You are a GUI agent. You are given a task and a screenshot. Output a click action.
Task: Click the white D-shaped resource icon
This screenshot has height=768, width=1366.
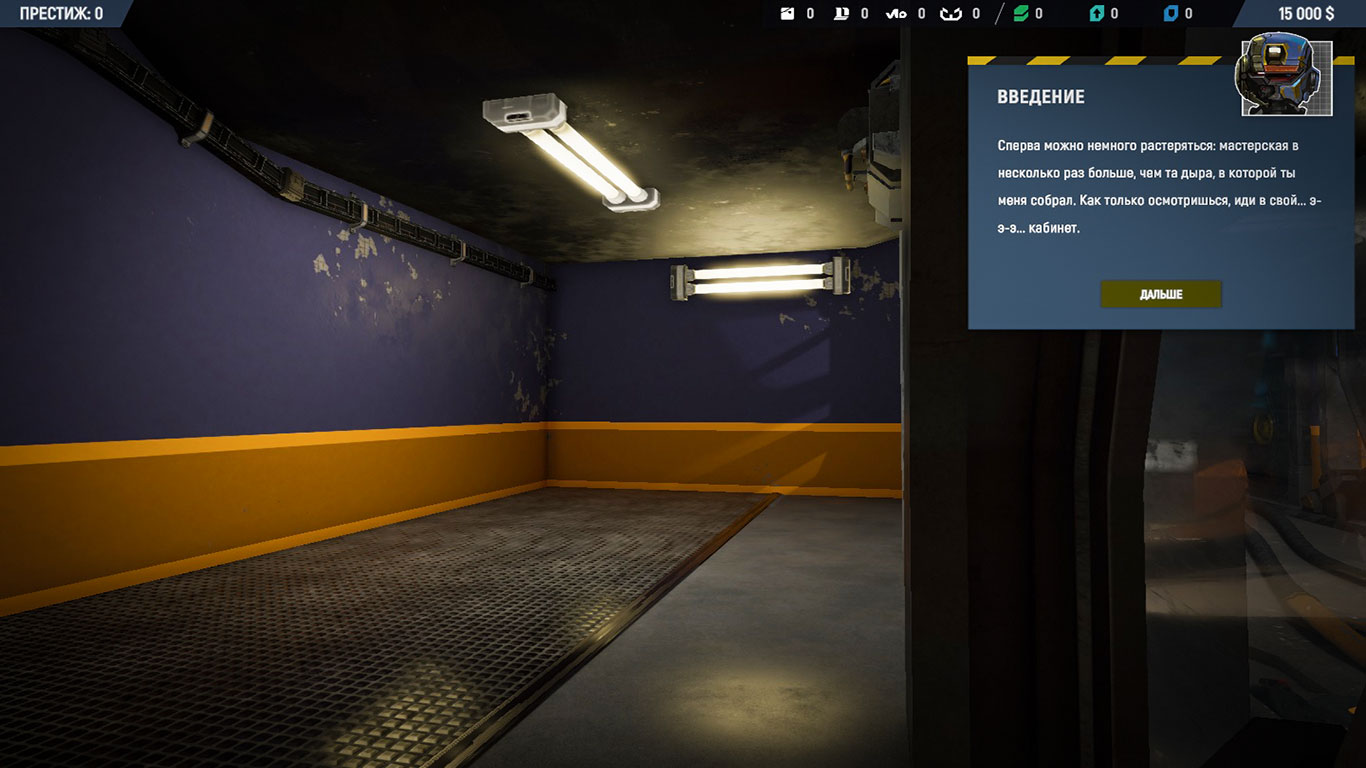(x=841, y=14)
